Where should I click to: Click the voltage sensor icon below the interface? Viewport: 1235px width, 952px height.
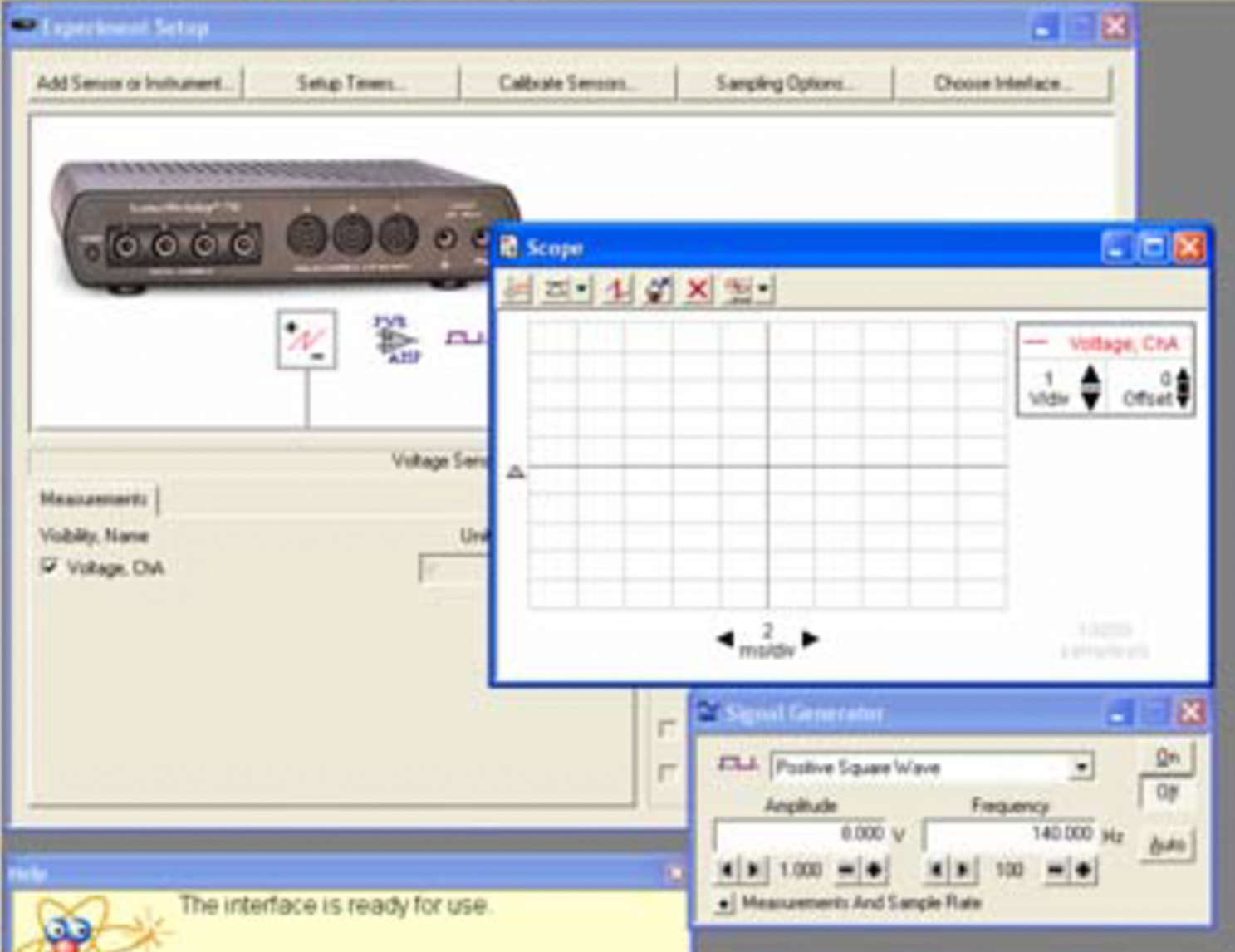pos(306,339)
